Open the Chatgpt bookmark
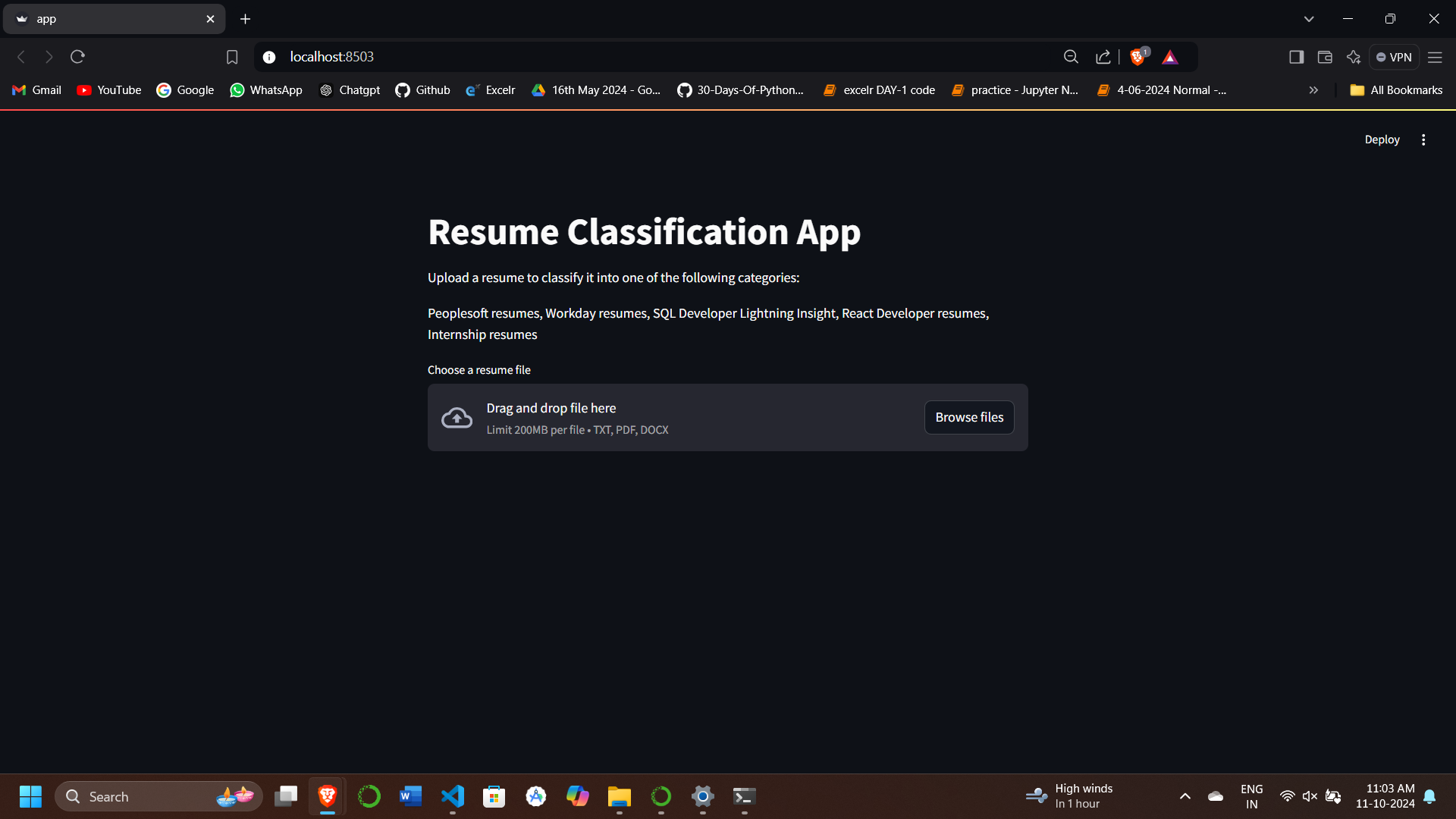This screenshot has width=1456, height=819. tap(350, 90)
